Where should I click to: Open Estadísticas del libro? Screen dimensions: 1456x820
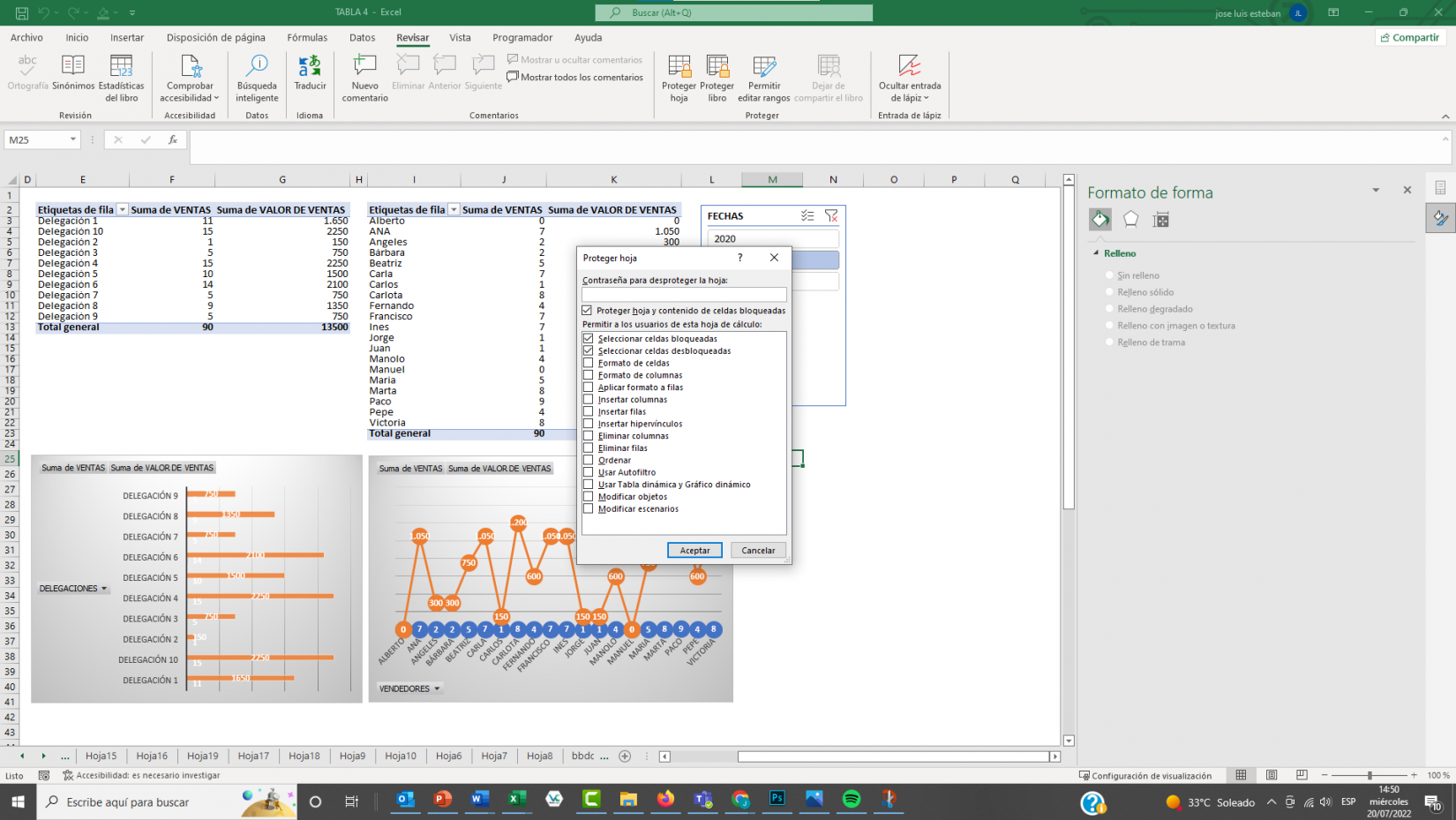tap(121, 67)
